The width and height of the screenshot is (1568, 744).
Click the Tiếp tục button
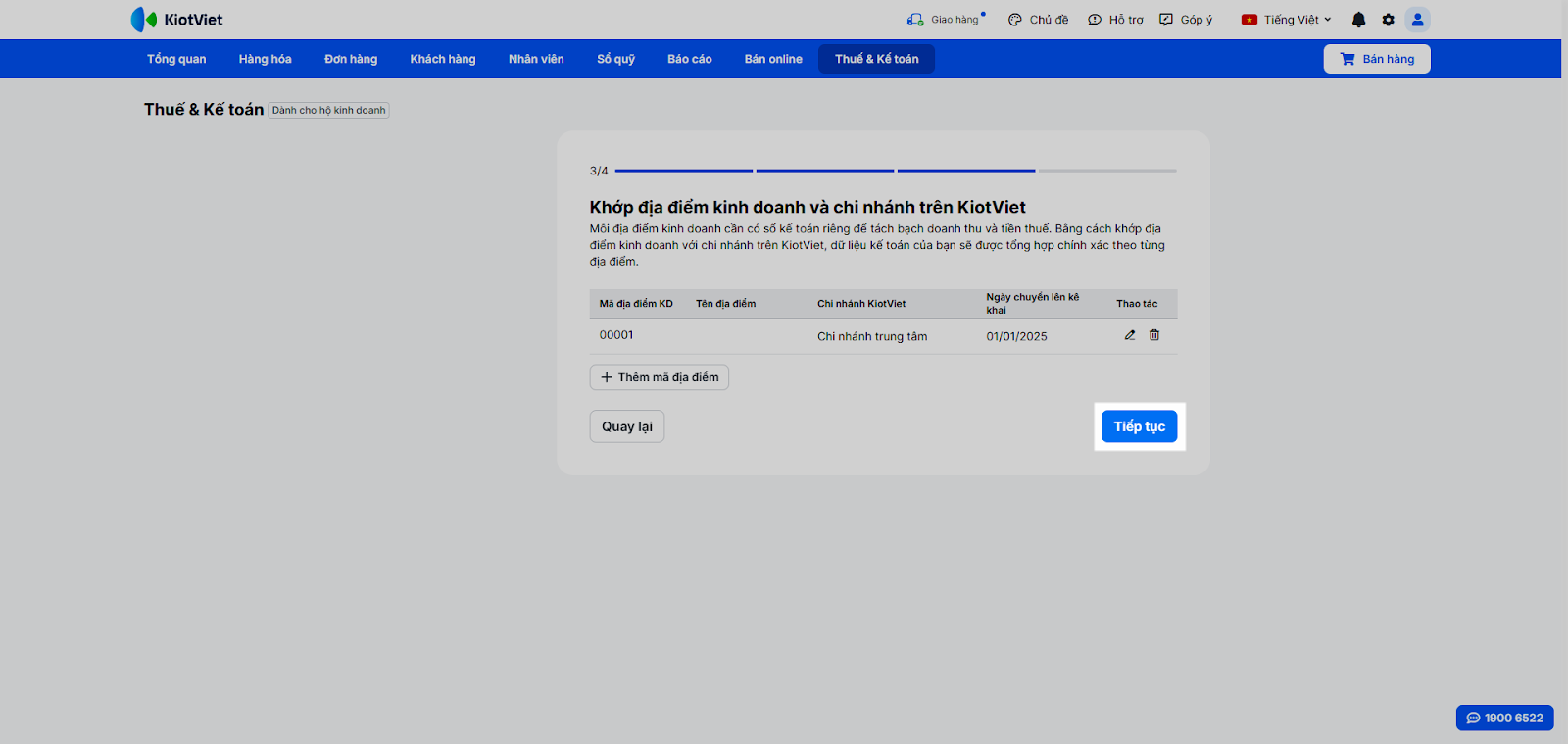coord(1140,426)
